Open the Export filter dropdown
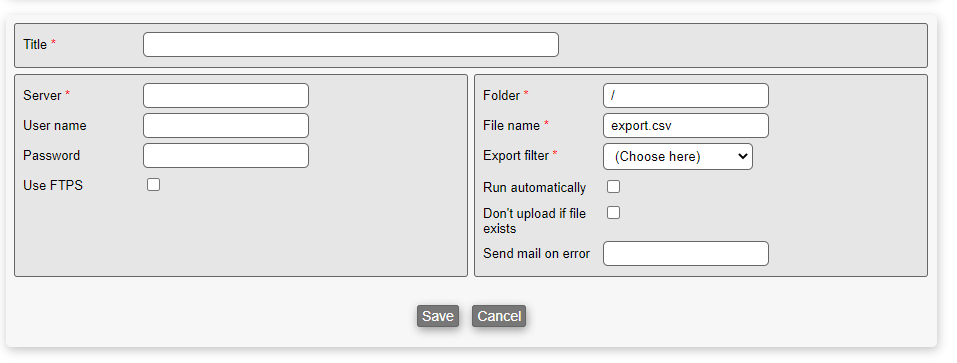This screenshot has width=957, height=363. [x=678, y=156]
